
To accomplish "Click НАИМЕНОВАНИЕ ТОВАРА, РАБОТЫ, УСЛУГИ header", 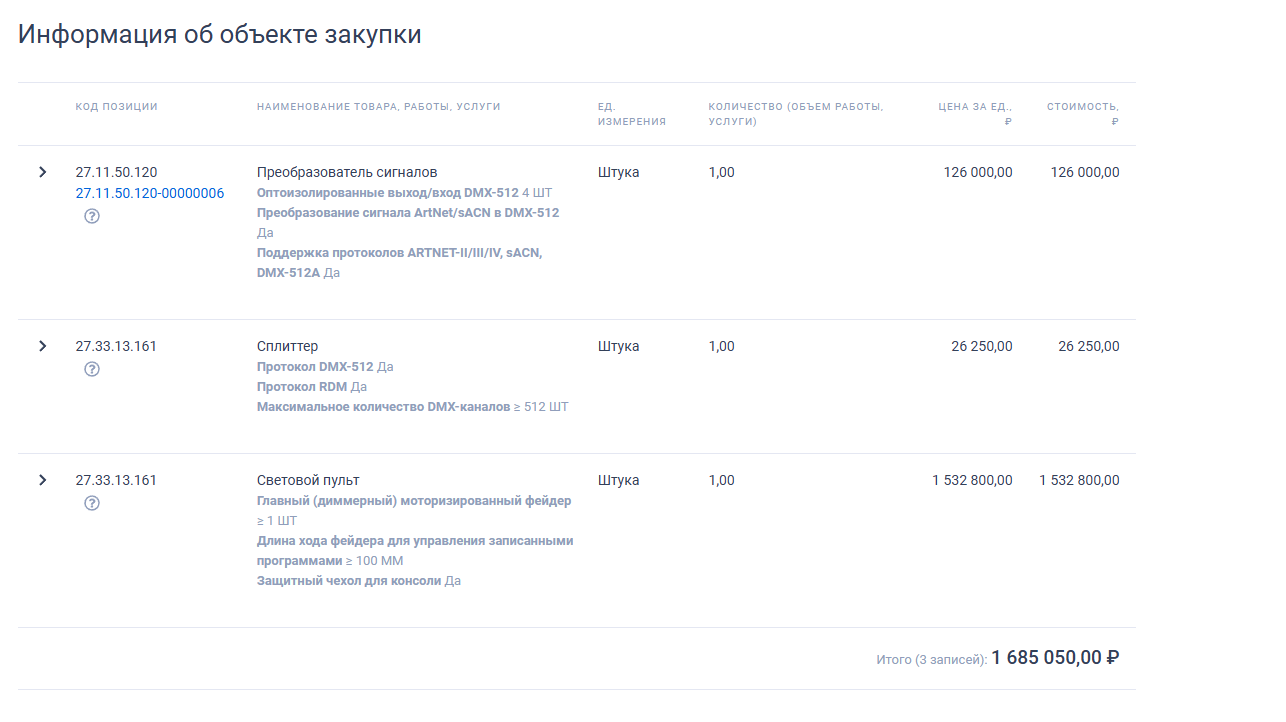I will [379, 107].
